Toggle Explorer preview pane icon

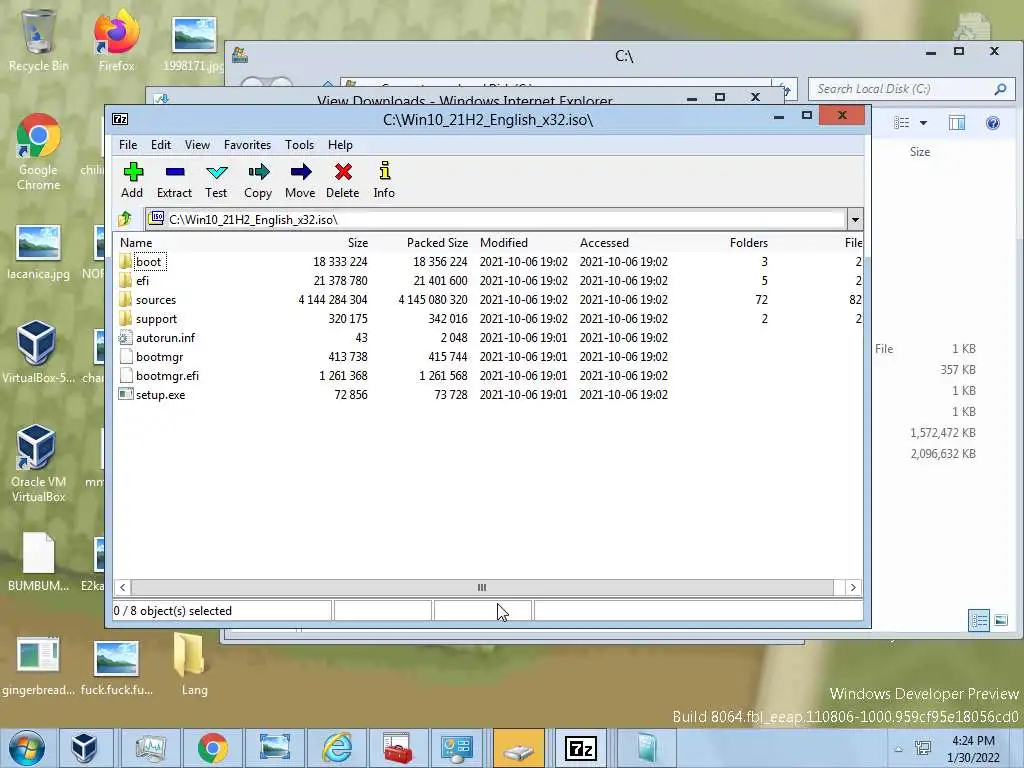957,123
